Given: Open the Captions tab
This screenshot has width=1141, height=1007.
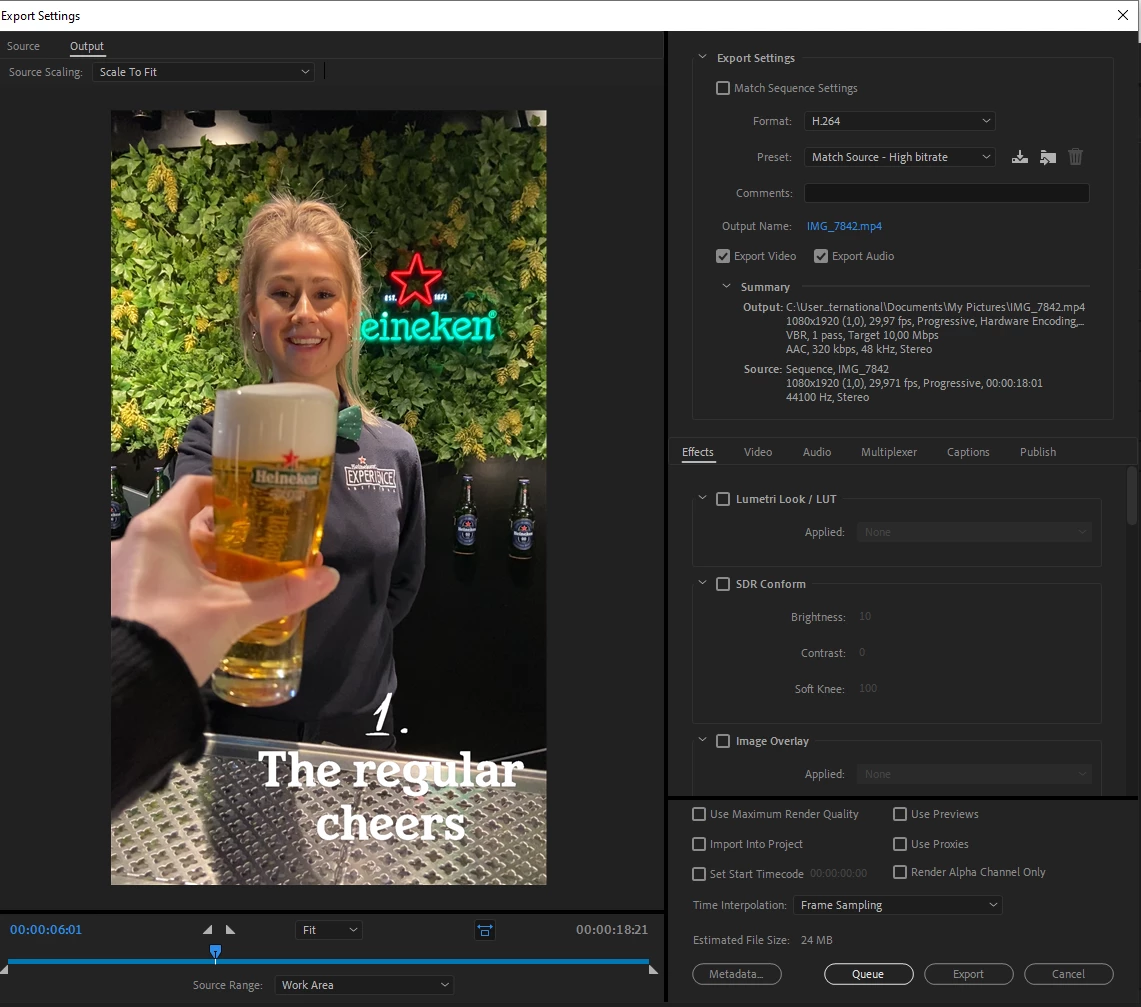Looking at the screenshot, I should pyautogui.click(x=968, y=452).
